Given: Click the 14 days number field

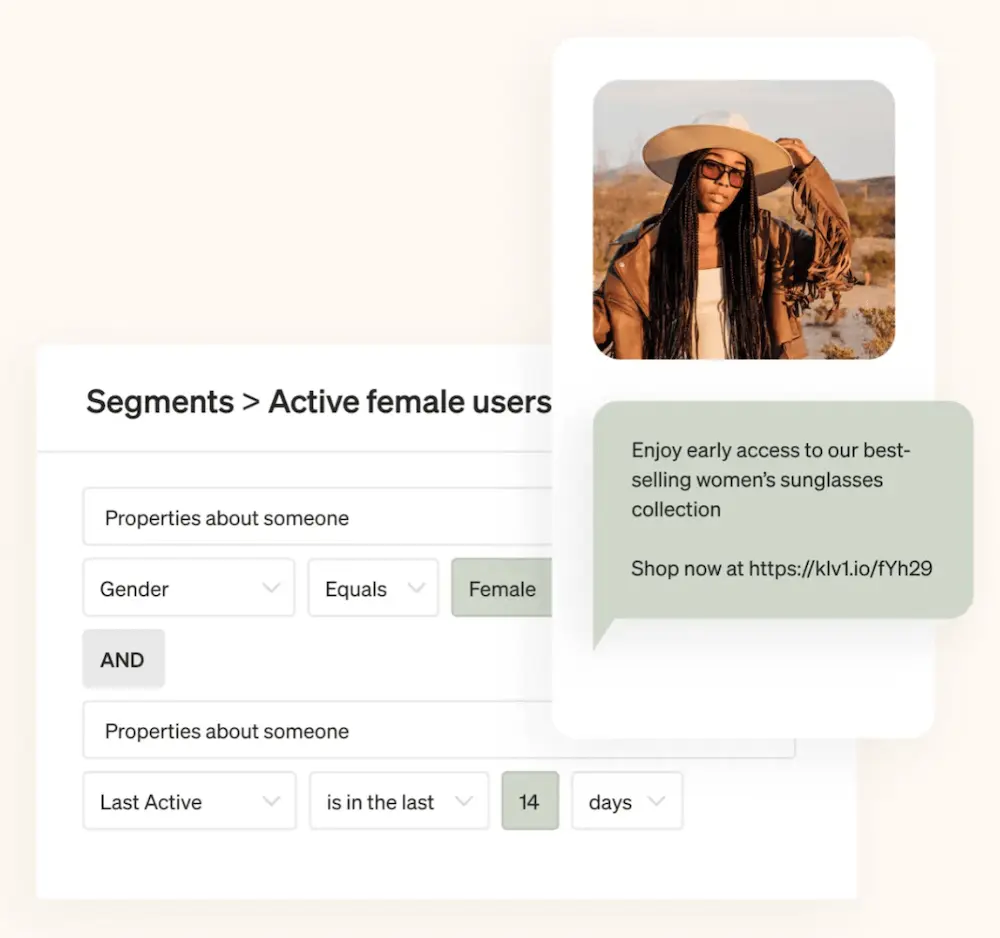Looking at the screenshot, I should click(x=529, y=801).
